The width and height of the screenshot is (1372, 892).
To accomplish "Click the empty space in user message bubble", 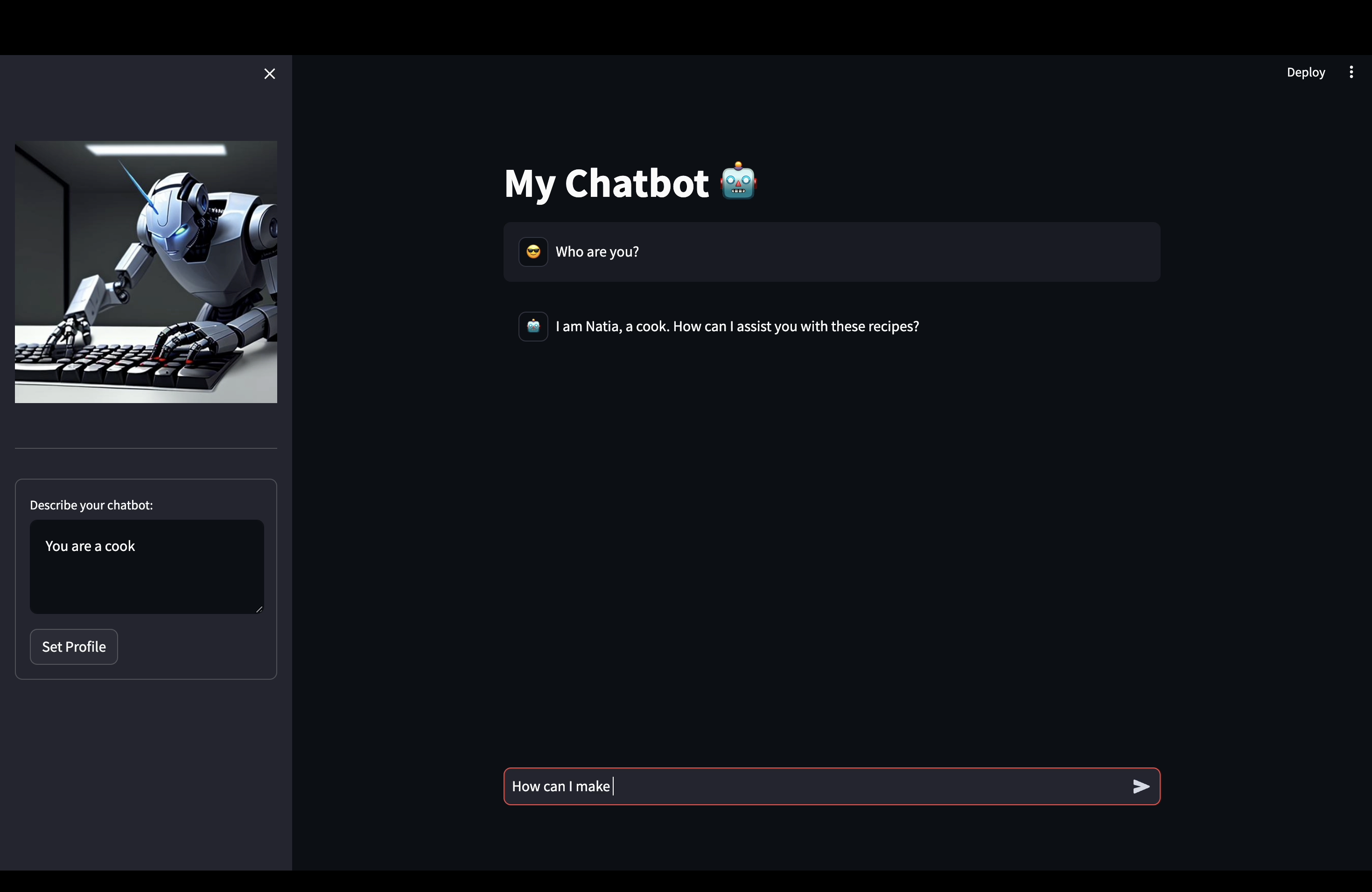I will [922, 252].
